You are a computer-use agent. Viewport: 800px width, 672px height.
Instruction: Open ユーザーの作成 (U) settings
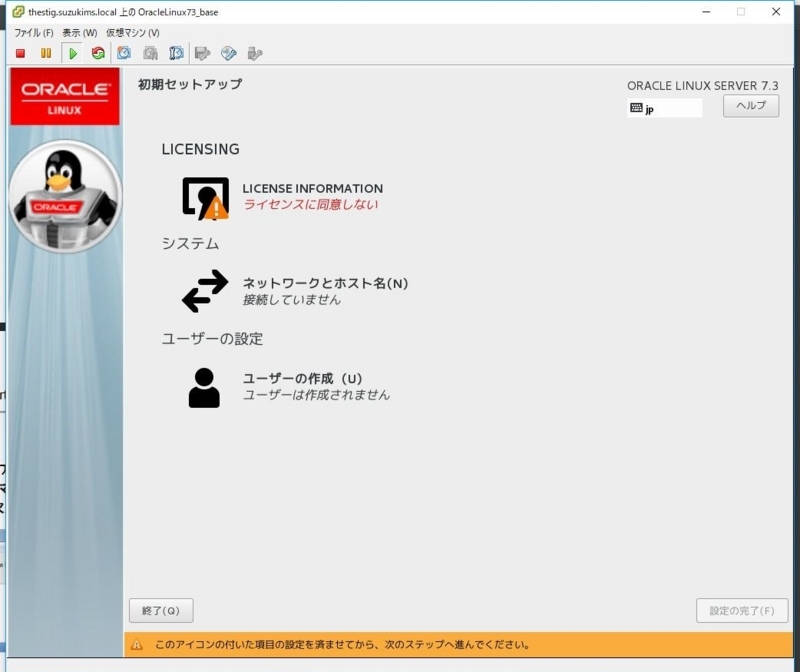click(x=302, y=379)
